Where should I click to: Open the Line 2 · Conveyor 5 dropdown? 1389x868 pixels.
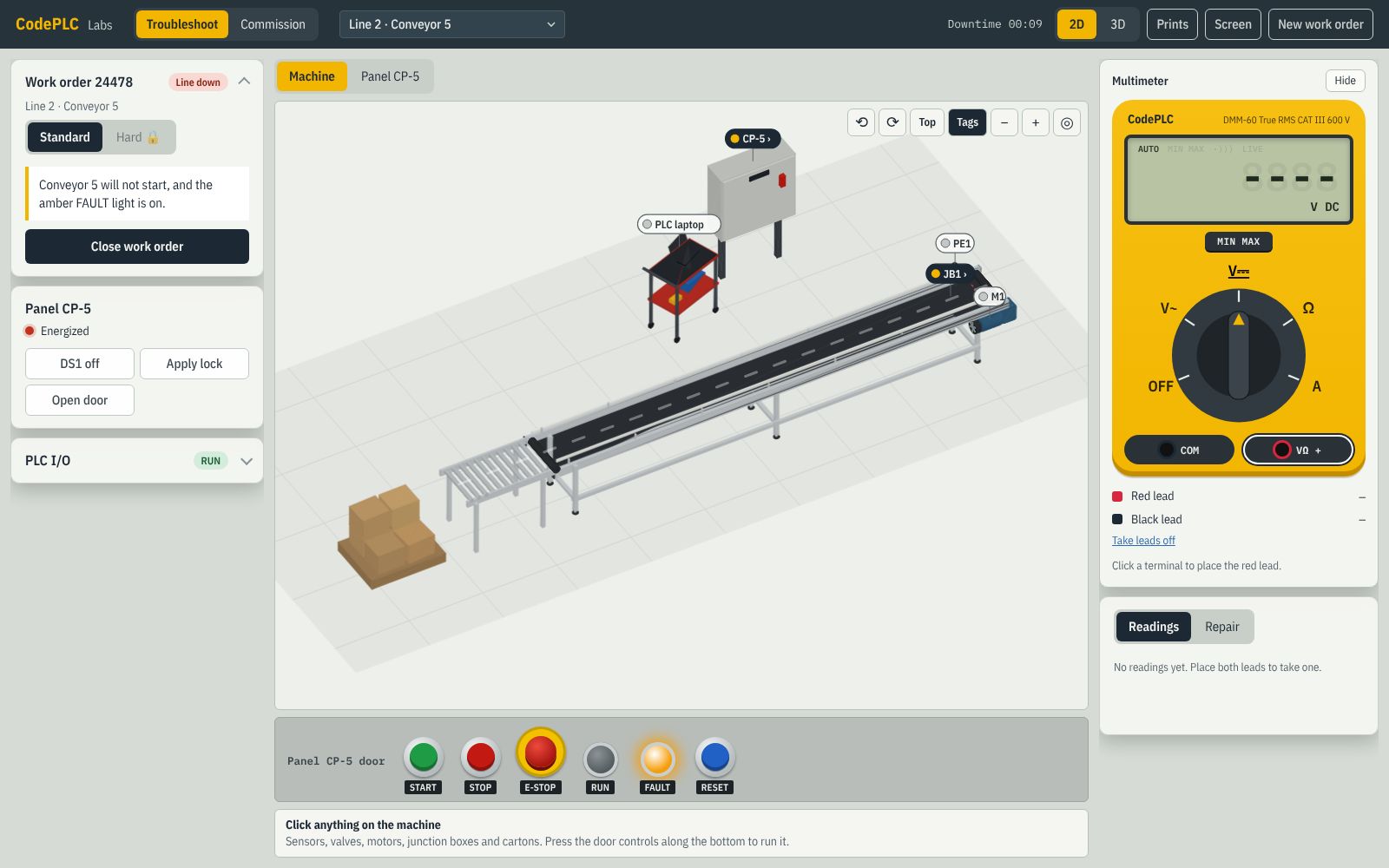(452, 24)
